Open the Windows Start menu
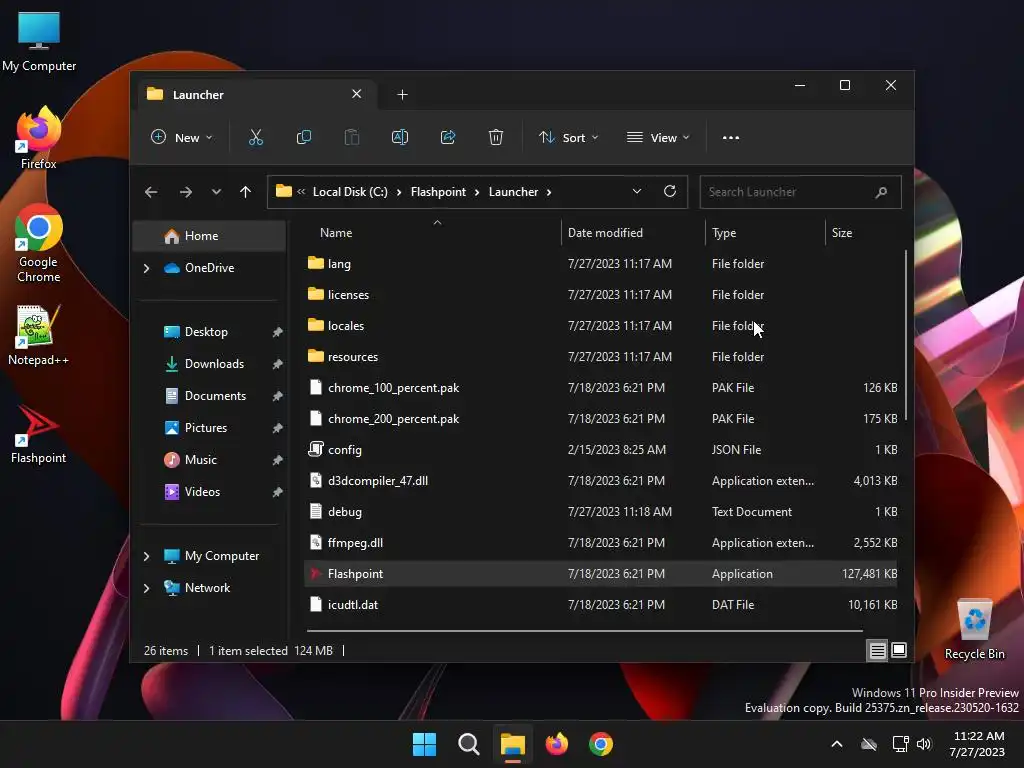 click(424, 744)
